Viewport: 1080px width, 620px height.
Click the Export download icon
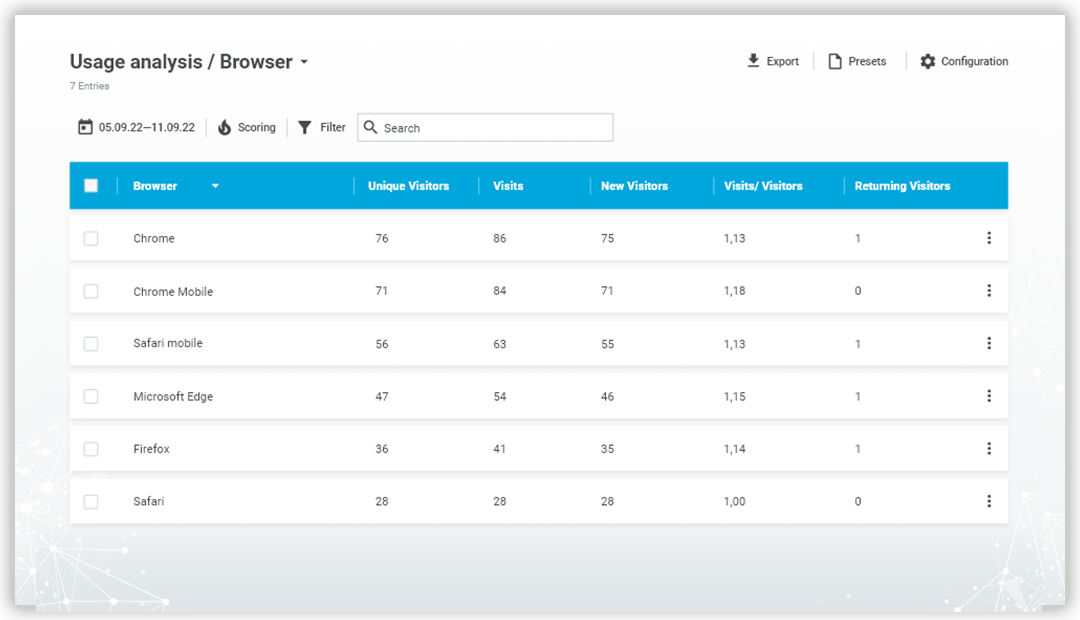[754, 61]
